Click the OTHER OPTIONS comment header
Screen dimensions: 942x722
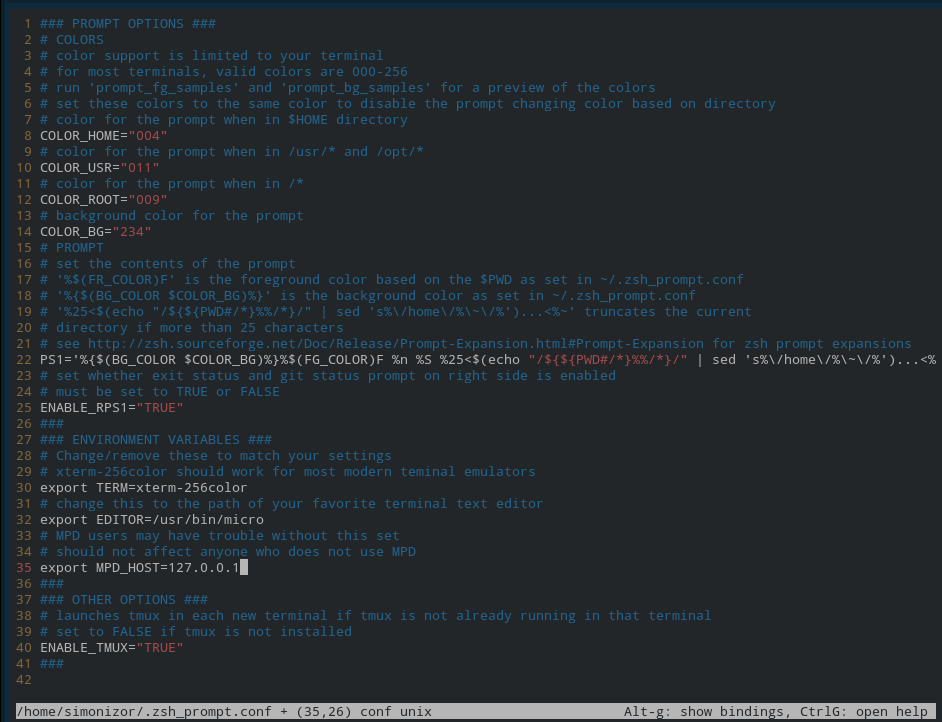click(125, 599)
